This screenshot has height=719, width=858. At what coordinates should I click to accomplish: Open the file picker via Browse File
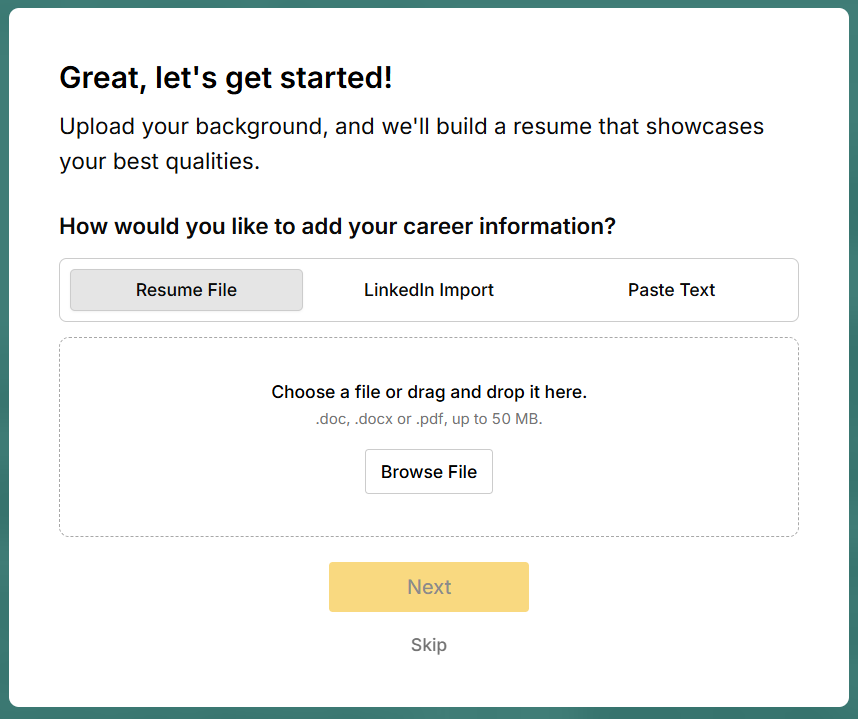click(429, 472)
